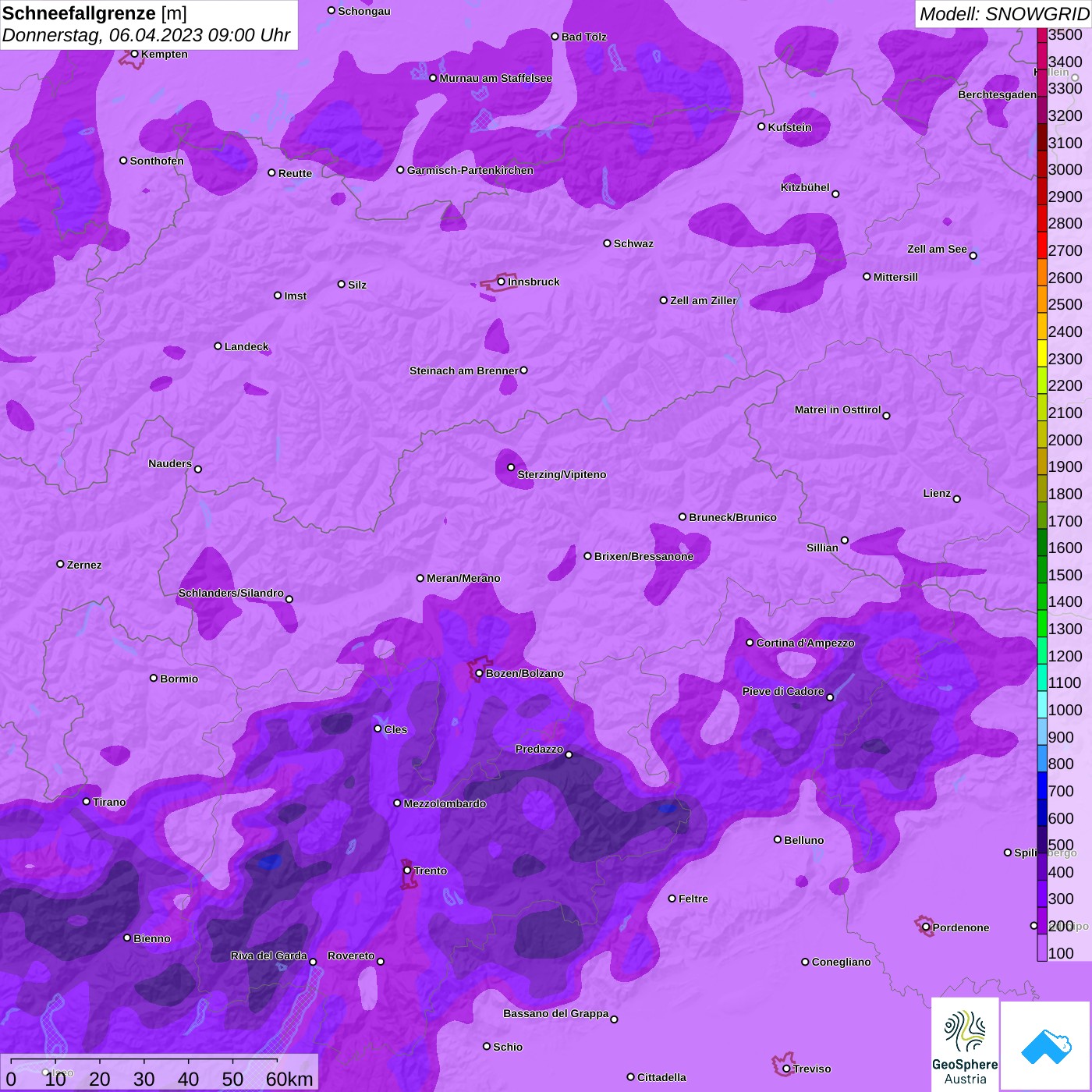Click the Bormio location dot
This screenshot has width=1092, height=1092.
click(x=154, y=678)
